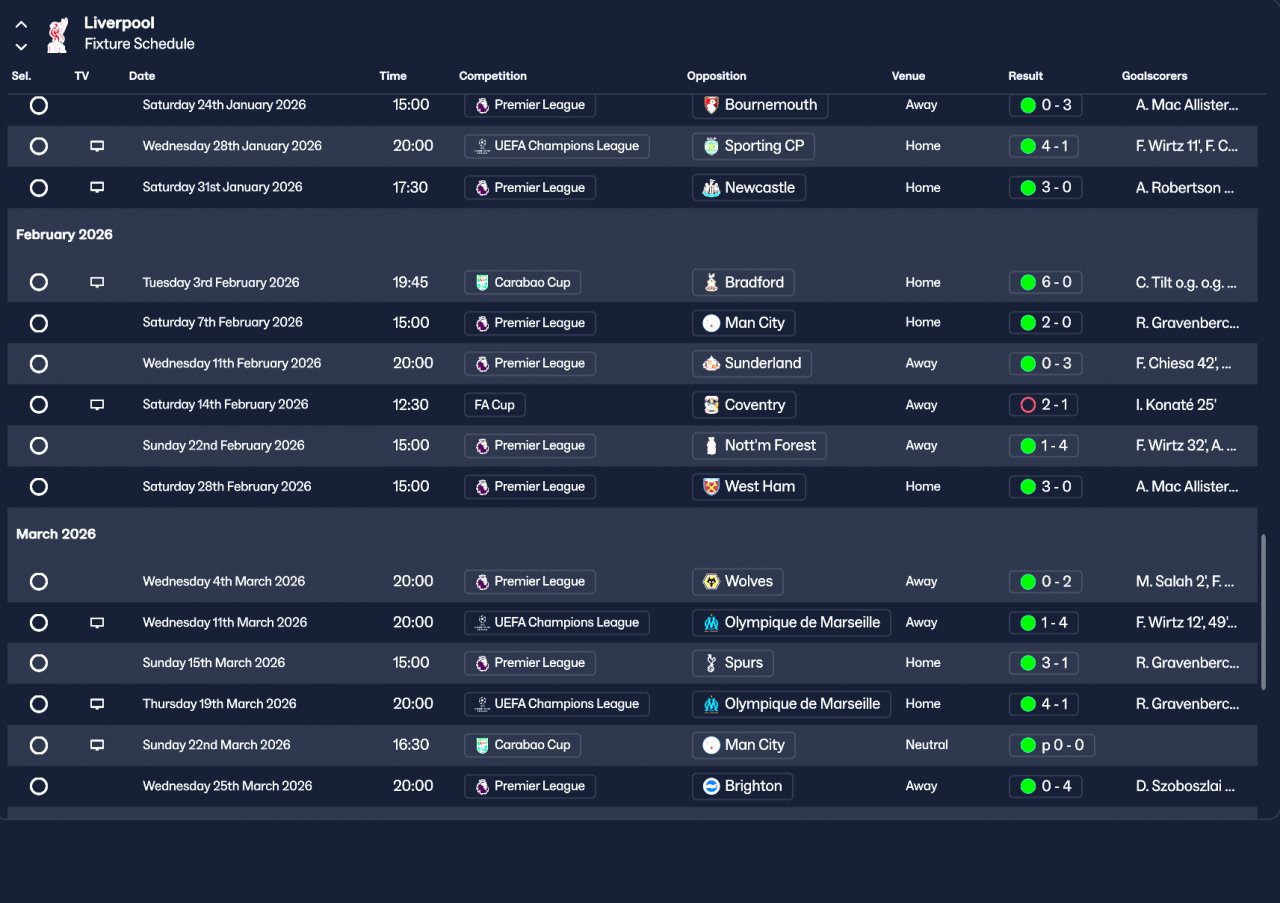This screenshot has width=1280, height=903.
Task: Click the Bradford club crest
Action: pyautogui.click(x=711, y=282)
